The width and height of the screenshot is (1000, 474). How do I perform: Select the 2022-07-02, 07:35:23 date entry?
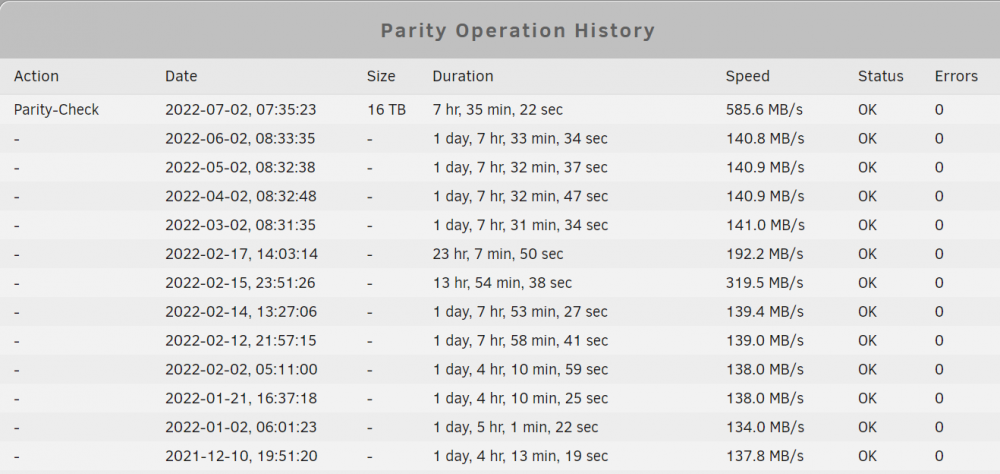(x=240, y=110)
